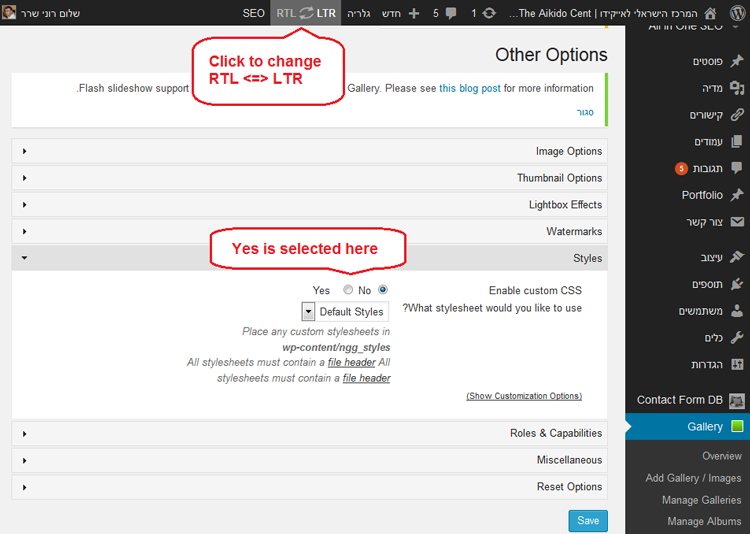750x534 pixels.
Task: Click the Save button
Action: tap(588, 521)
